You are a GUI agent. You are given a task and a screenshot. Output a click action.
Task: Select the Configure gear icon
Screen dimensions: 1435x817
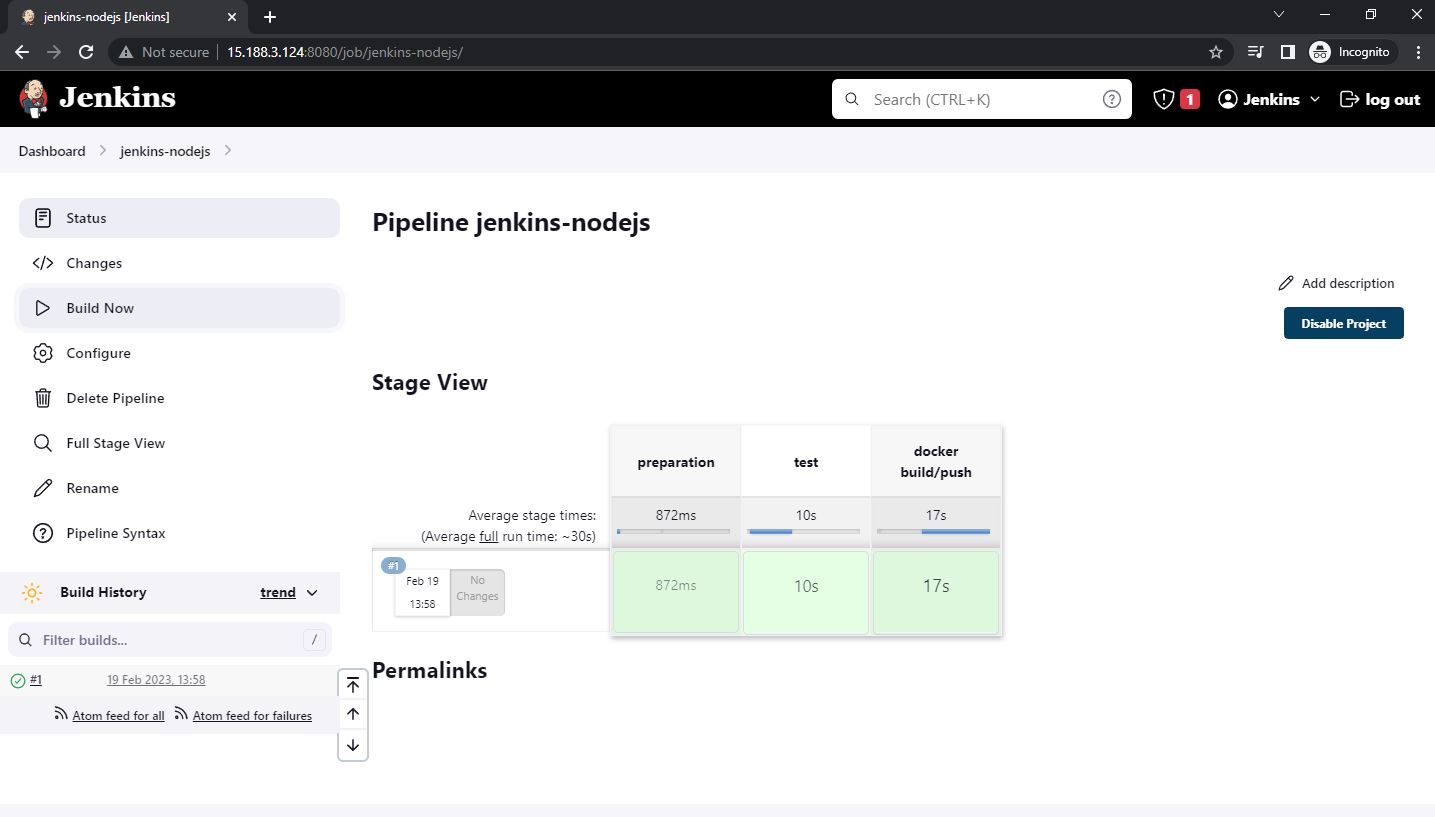(x=42, y=353)
